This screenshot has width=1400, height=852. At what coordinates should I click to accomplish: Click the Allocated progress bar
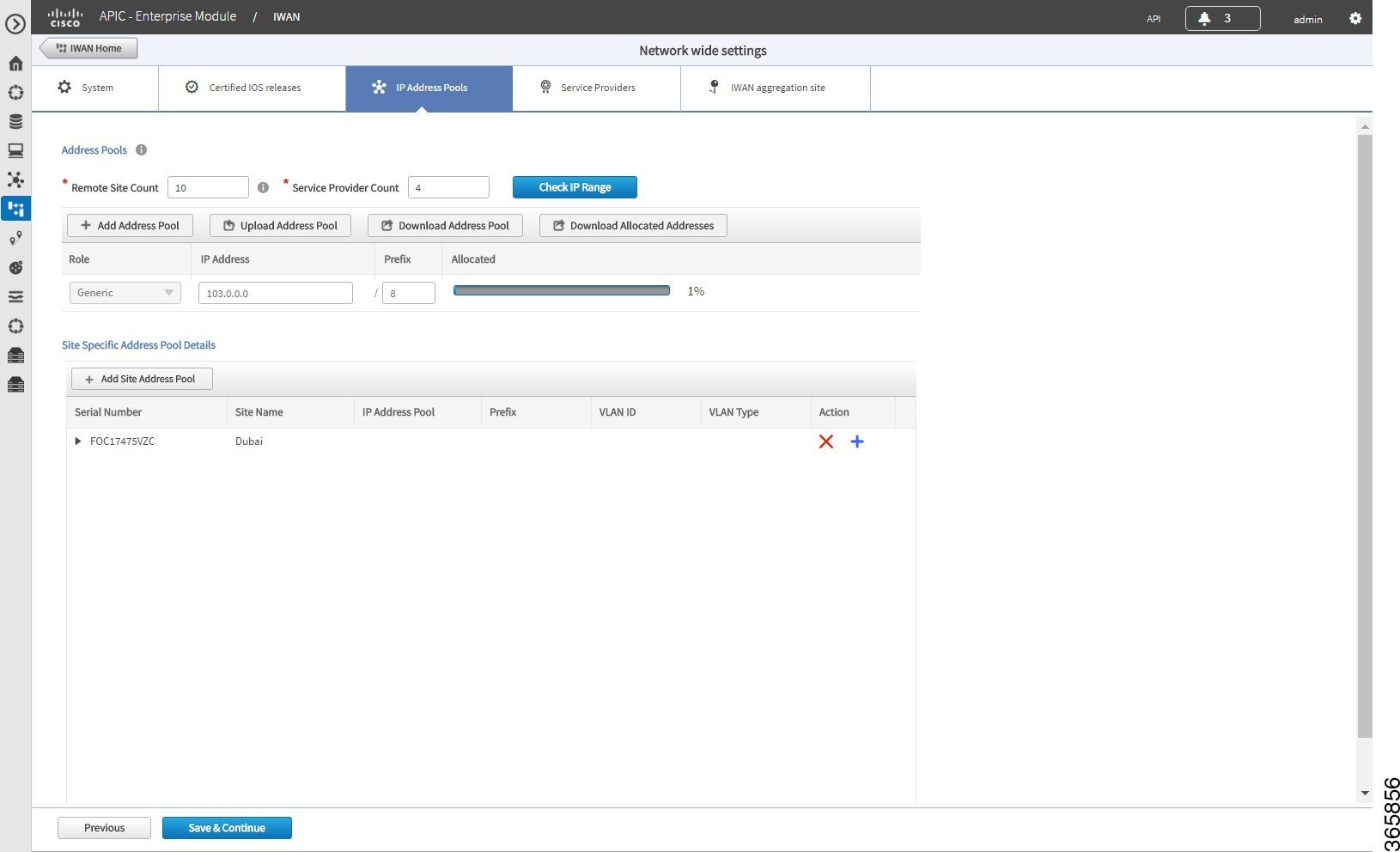562,291
